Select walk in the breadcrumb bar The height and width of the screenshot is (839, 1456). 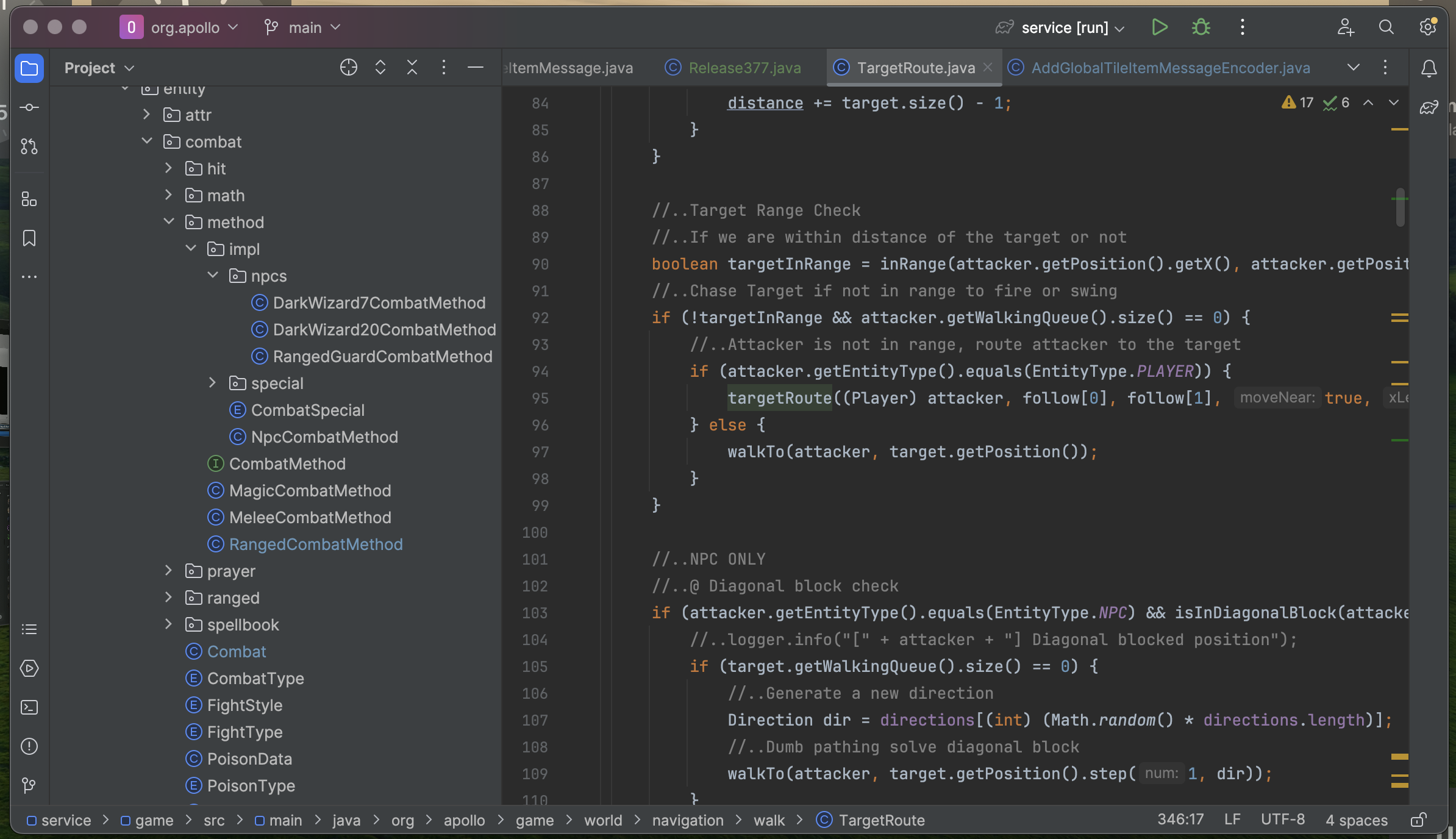(x=769, y=820)
